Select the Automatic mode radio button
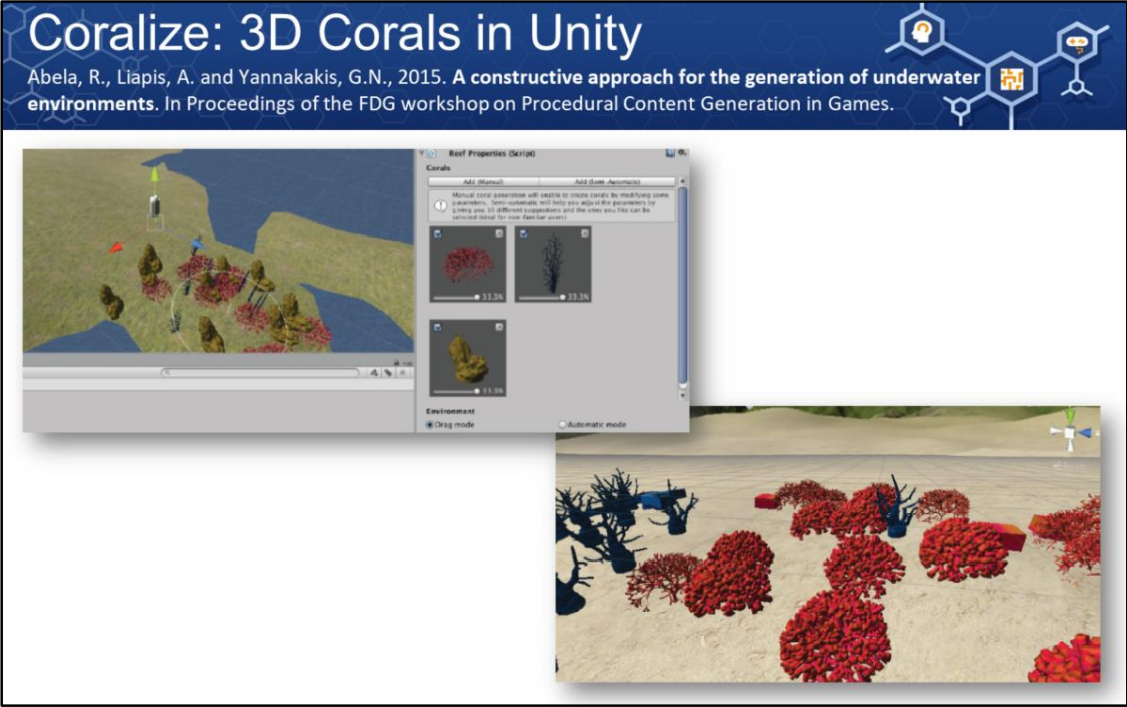The width and height of the screenshot is (1127, 707). [562, 425]
